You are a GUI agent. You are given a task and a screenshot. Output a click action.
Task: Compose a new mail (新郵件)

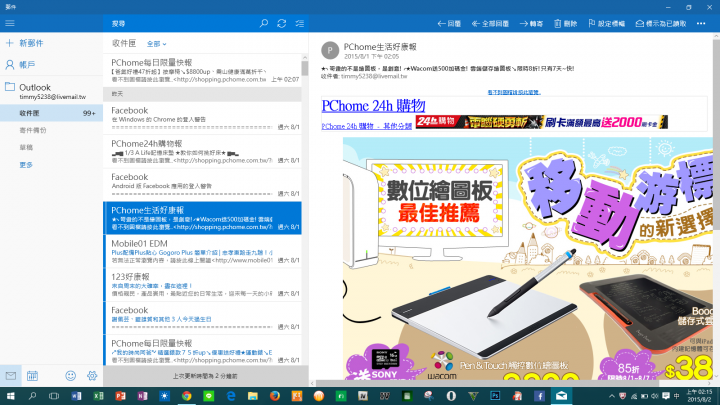pyautogui.click(x=24, y=43)
